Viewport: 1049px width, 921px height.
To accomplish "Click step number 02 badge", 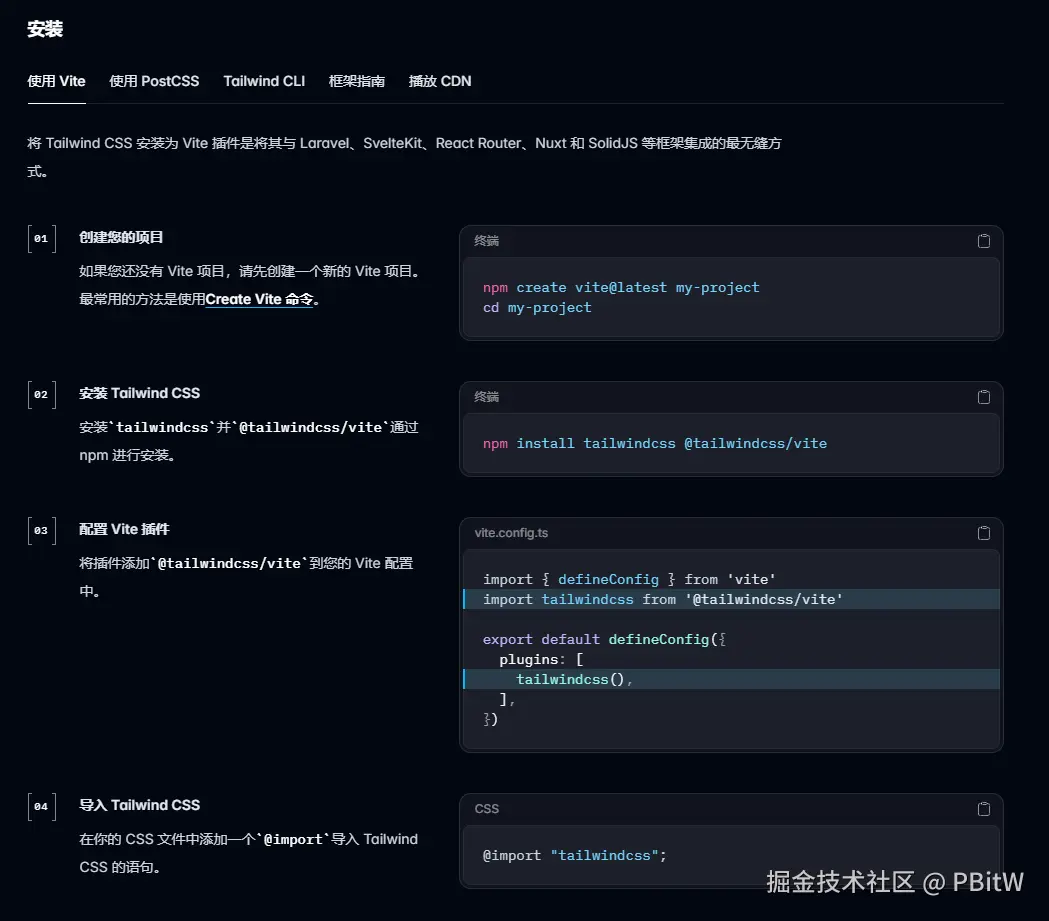I will pyautogui.click(x=41, y=395).
